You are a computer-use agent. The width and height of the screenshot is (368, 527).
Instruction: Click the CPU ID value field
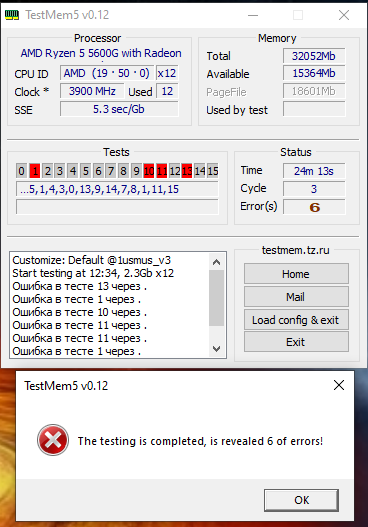[x=107, y=73]
